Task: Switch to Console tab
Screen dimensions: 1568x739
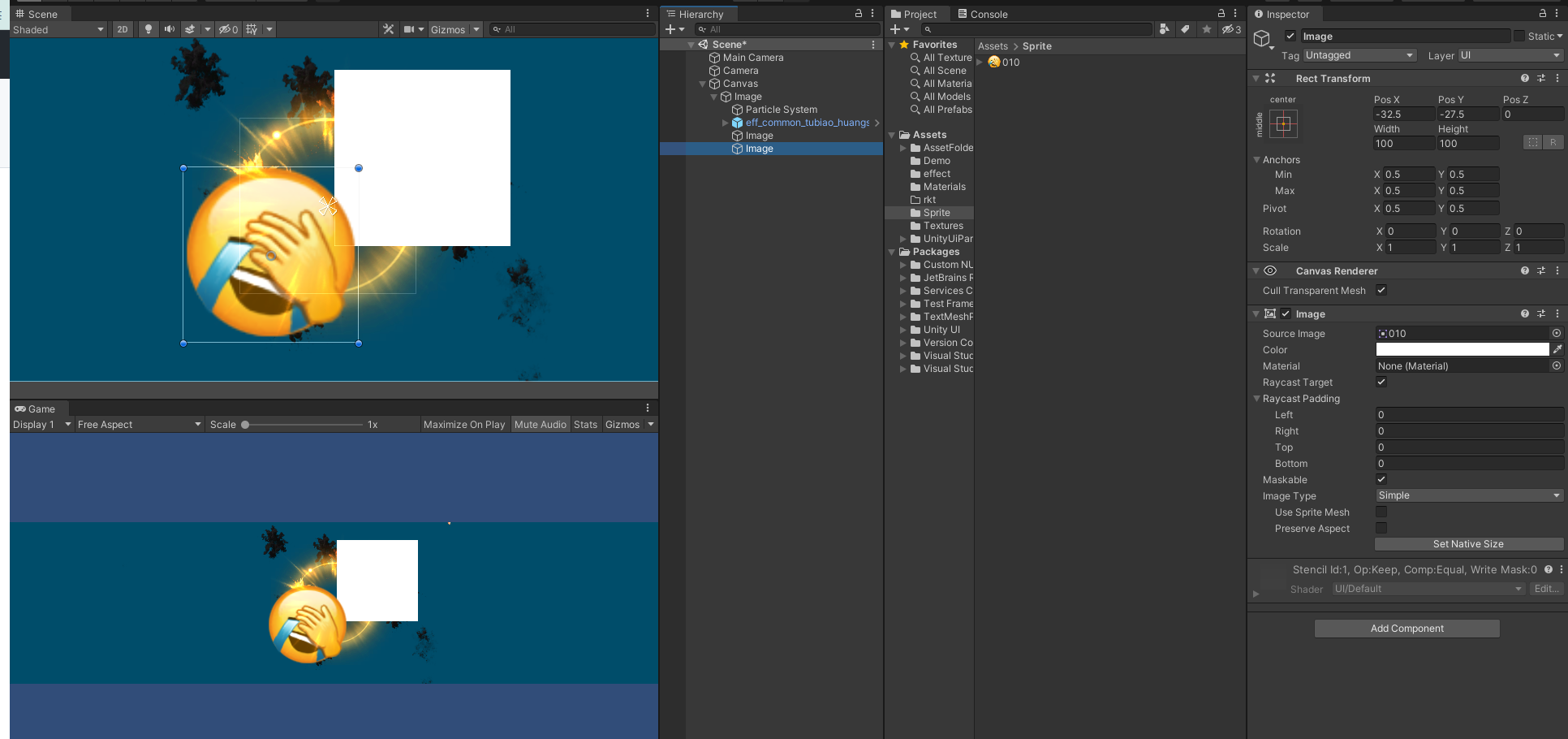Action: (x=983, y=14)
